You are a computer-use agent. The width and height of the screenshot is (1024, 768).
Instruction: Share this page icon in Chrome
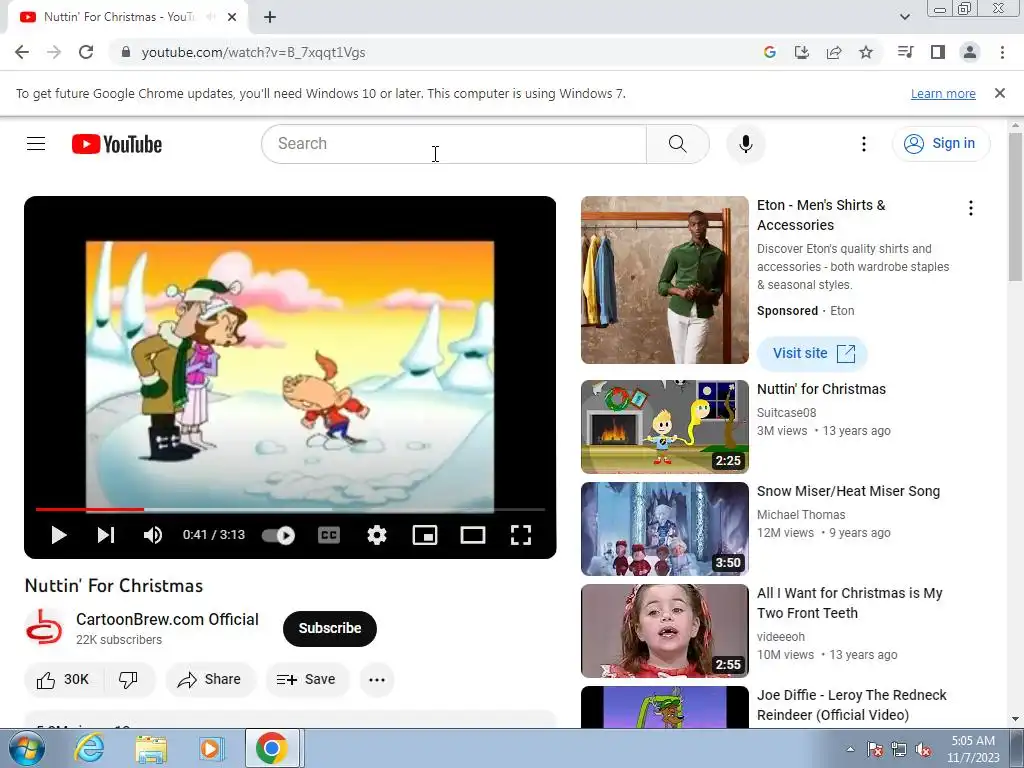click(x=834, y=52)
